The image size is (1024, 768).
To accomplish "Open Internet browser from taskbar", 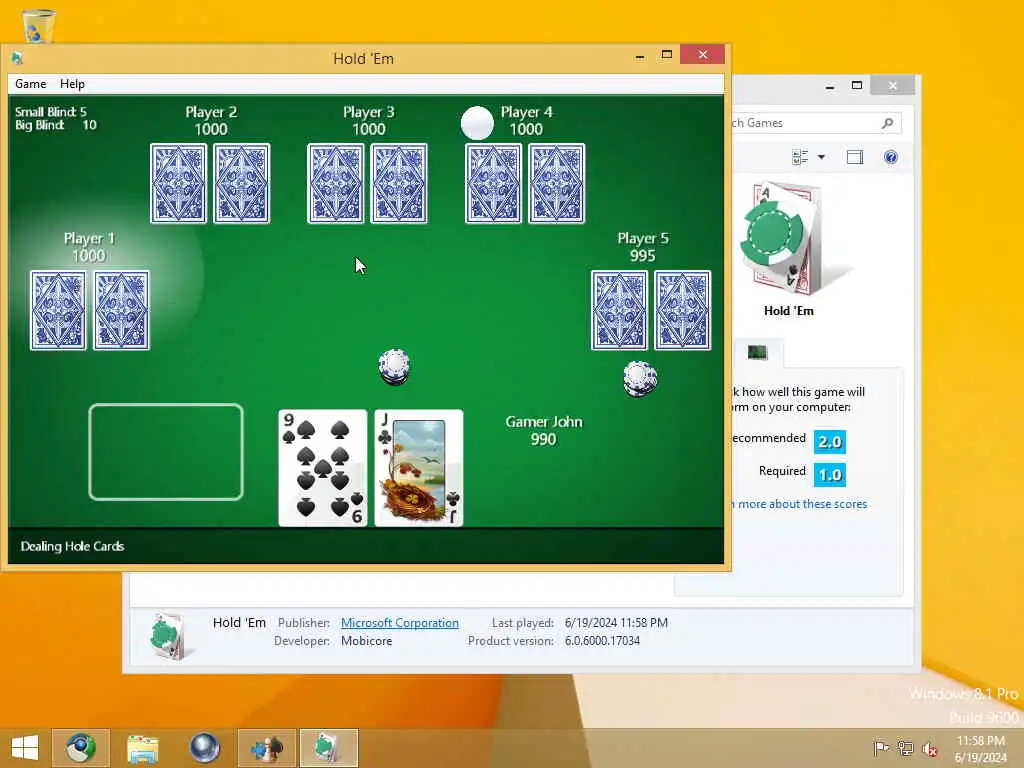I will tap(81, 748).
